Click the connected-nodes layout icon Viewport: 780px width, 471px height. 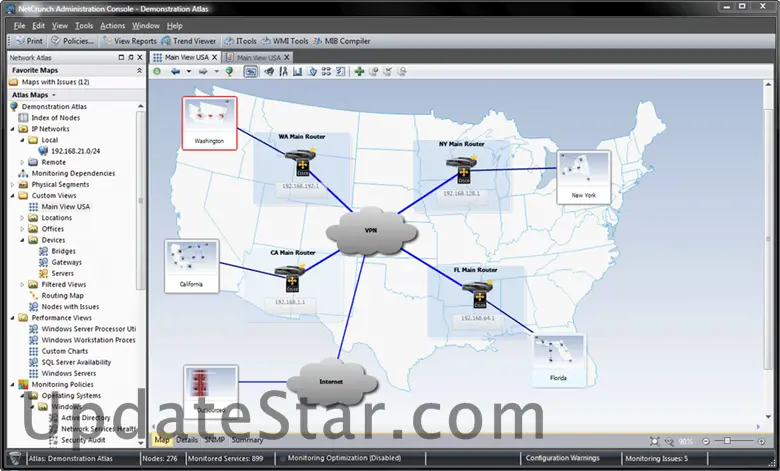(326, 72)
